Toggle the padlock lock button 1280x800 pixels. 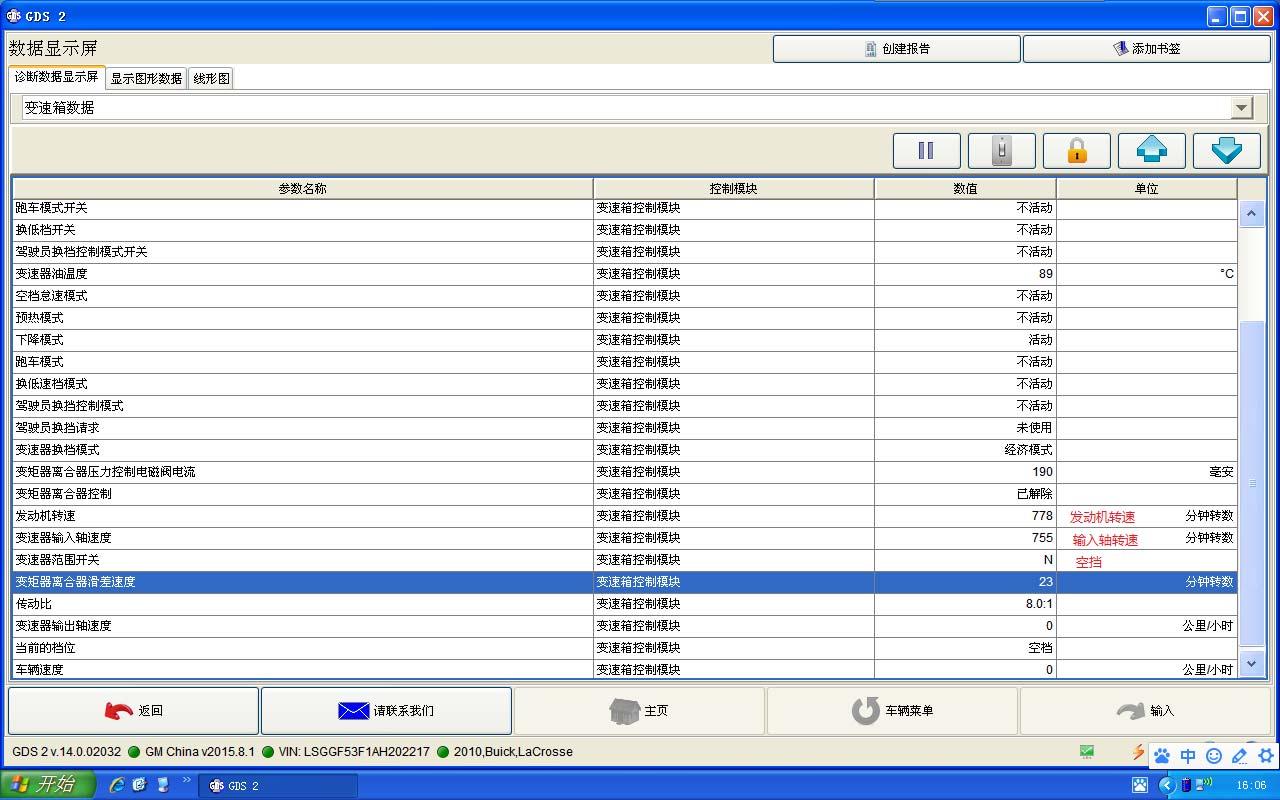coord(1076,151)
